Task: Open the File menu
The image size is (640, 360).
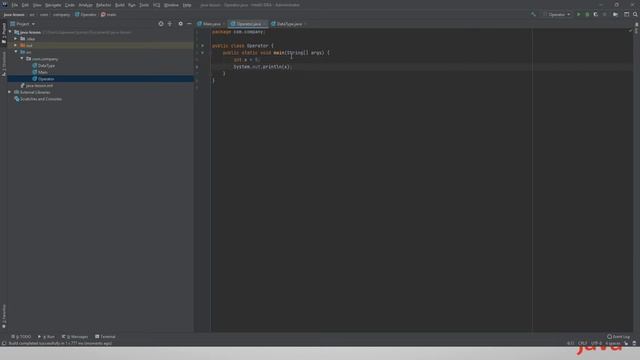Action: pyautogui.click(x=15, y=5)
